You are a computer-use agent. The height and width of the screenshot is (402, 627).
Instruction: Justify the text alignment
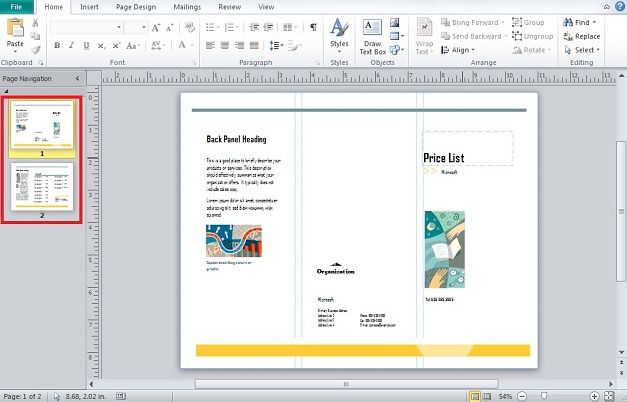click(254, 45)
